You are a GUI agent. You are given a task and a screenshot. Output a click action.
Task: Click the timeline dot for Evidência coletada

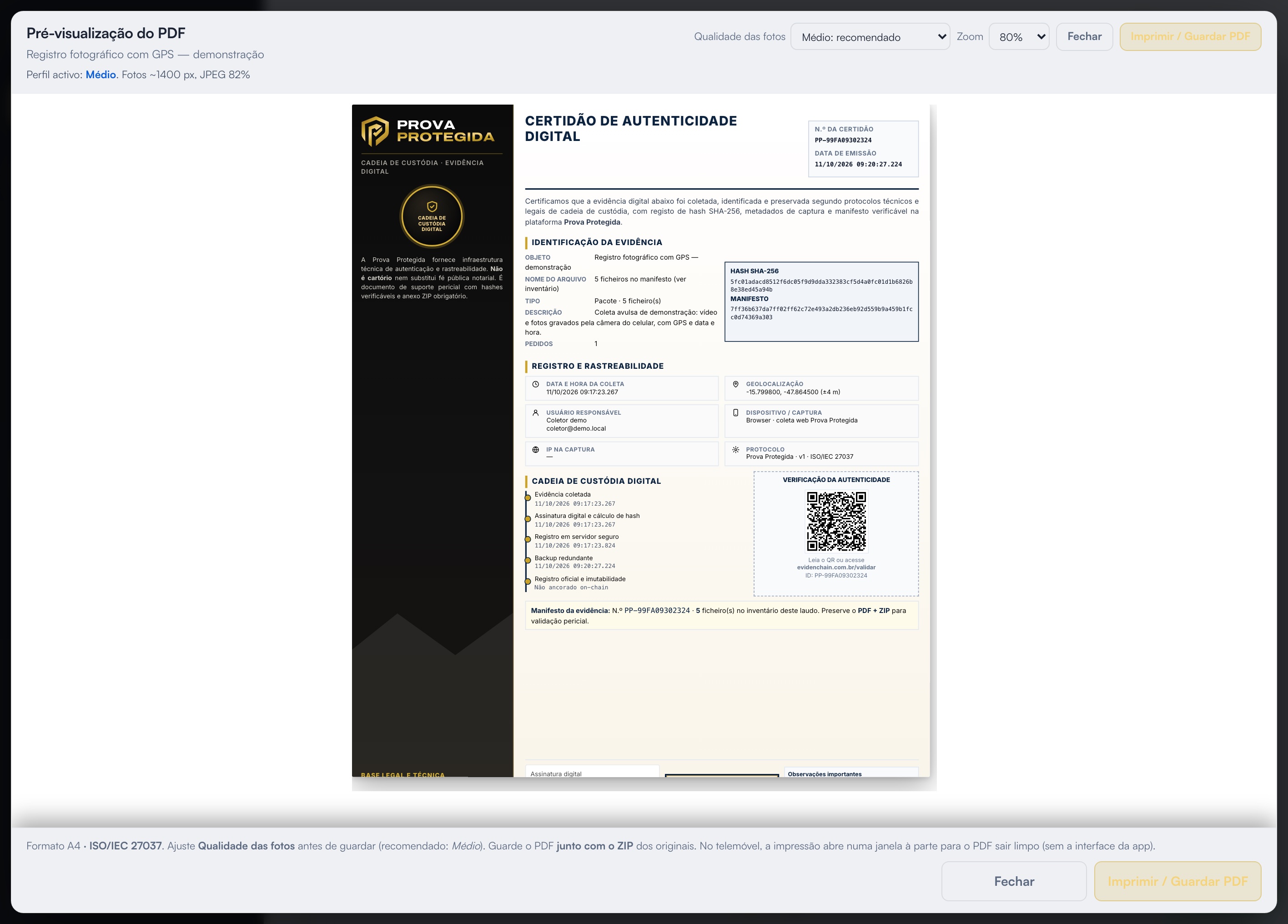(528, 498)
